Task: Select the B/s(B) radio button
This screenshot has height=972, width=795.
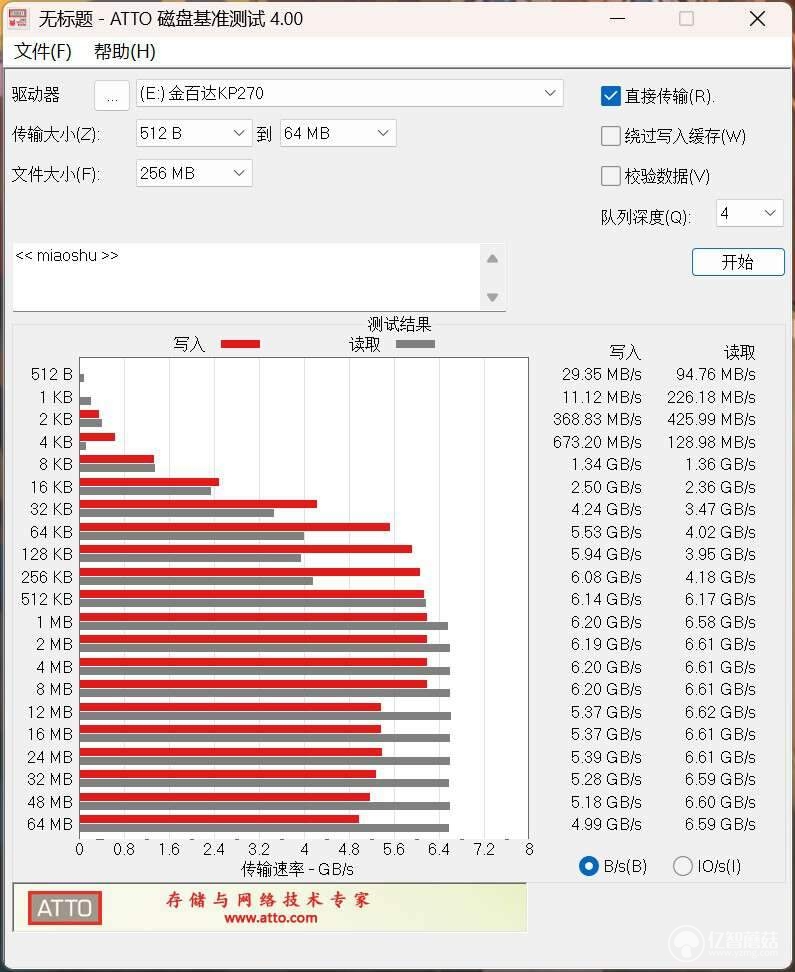Action: pyautogui.click(x=588, y=865)
